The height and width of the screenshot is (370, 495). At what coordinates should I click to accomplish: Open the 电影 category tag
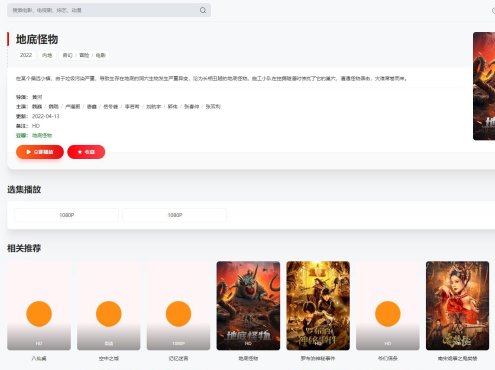[x=101, y=55]
